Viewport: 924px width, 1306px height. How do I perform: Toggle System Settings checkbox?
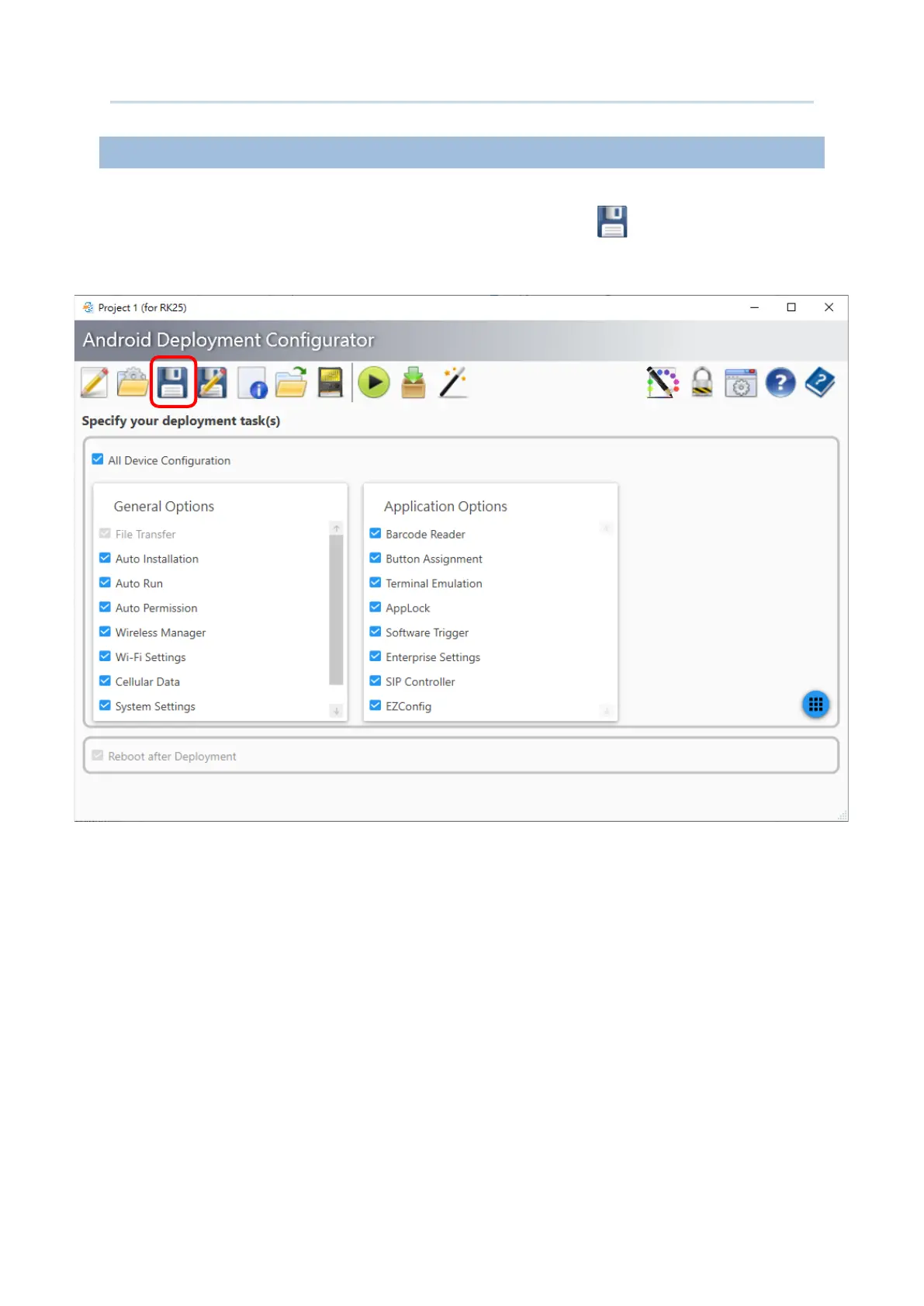pos(105,705)
